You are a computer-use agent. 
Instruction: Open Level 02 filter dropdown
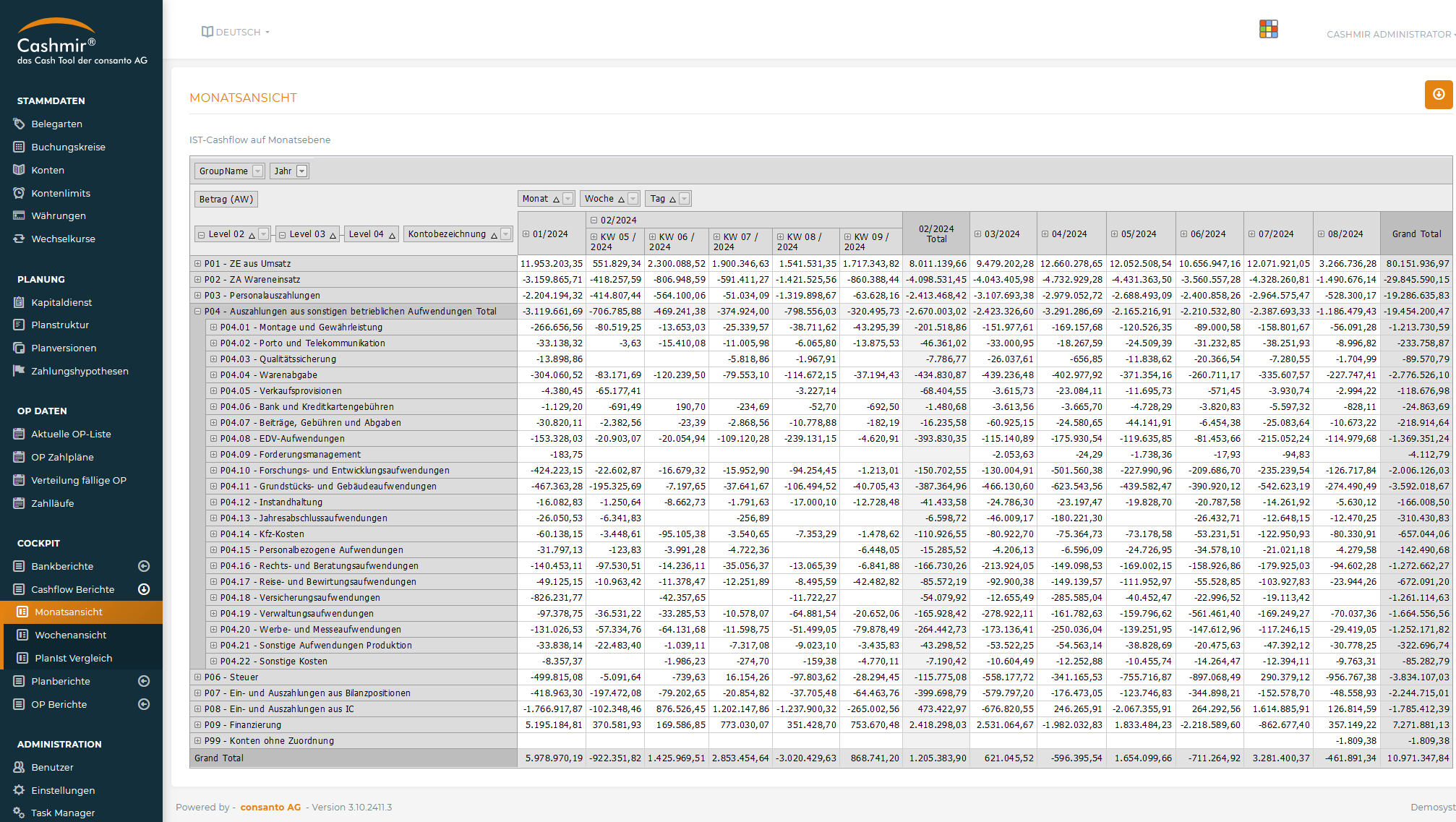(264, 234)
